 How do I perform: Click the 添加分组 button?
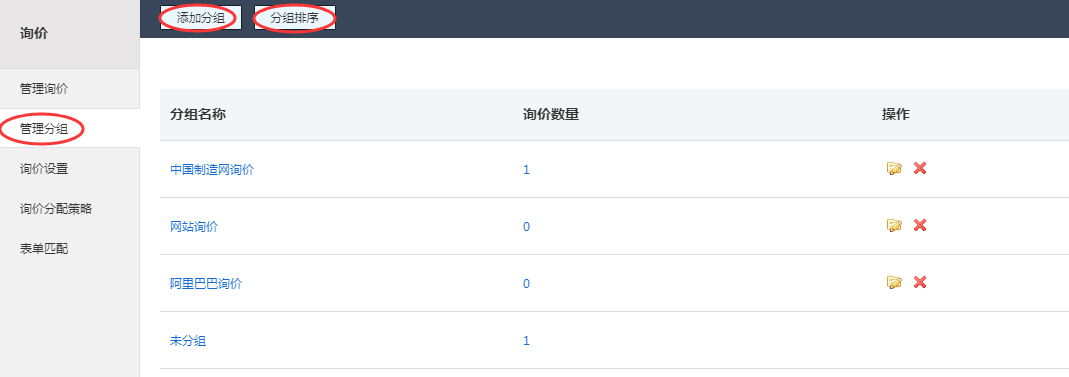tap(200, 18)
